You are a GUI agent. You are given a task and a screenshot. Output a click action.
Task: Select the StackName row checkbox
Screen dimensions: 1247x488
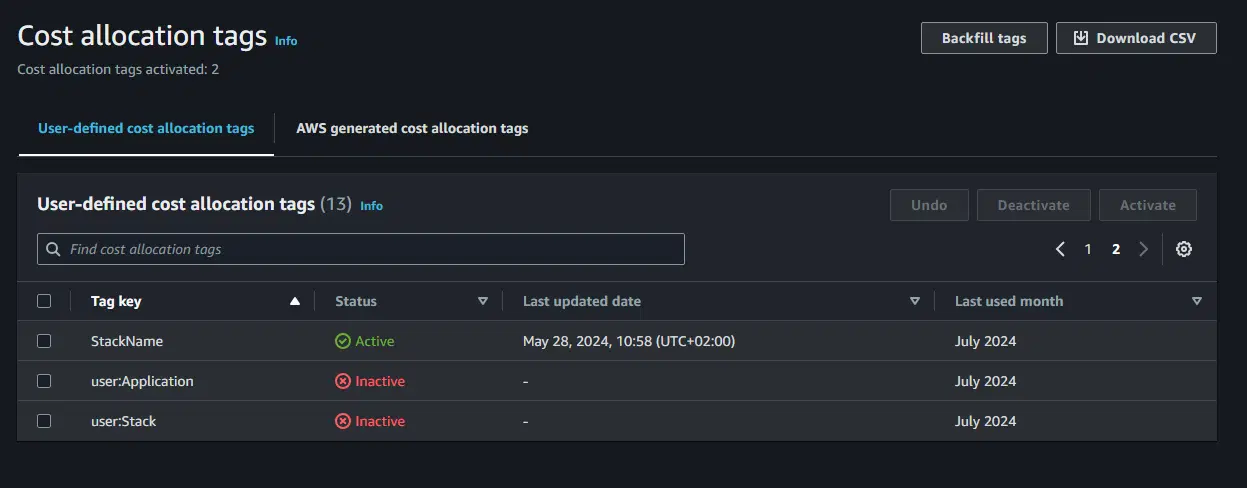pos(44,341)
